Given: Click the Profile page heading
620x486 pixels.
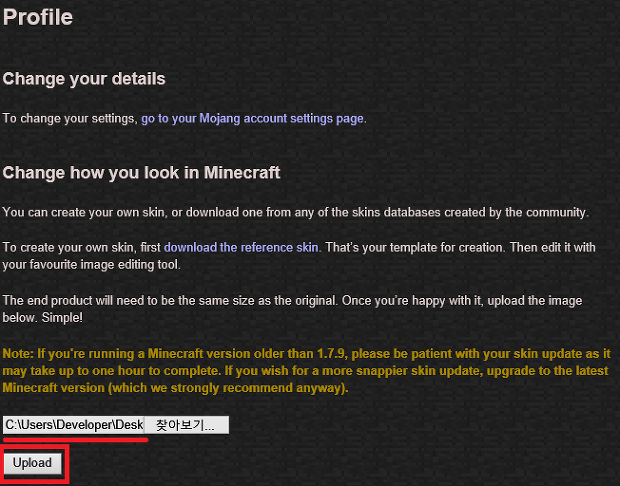Looking at the screenshot, I should click(x=38, y=17).
